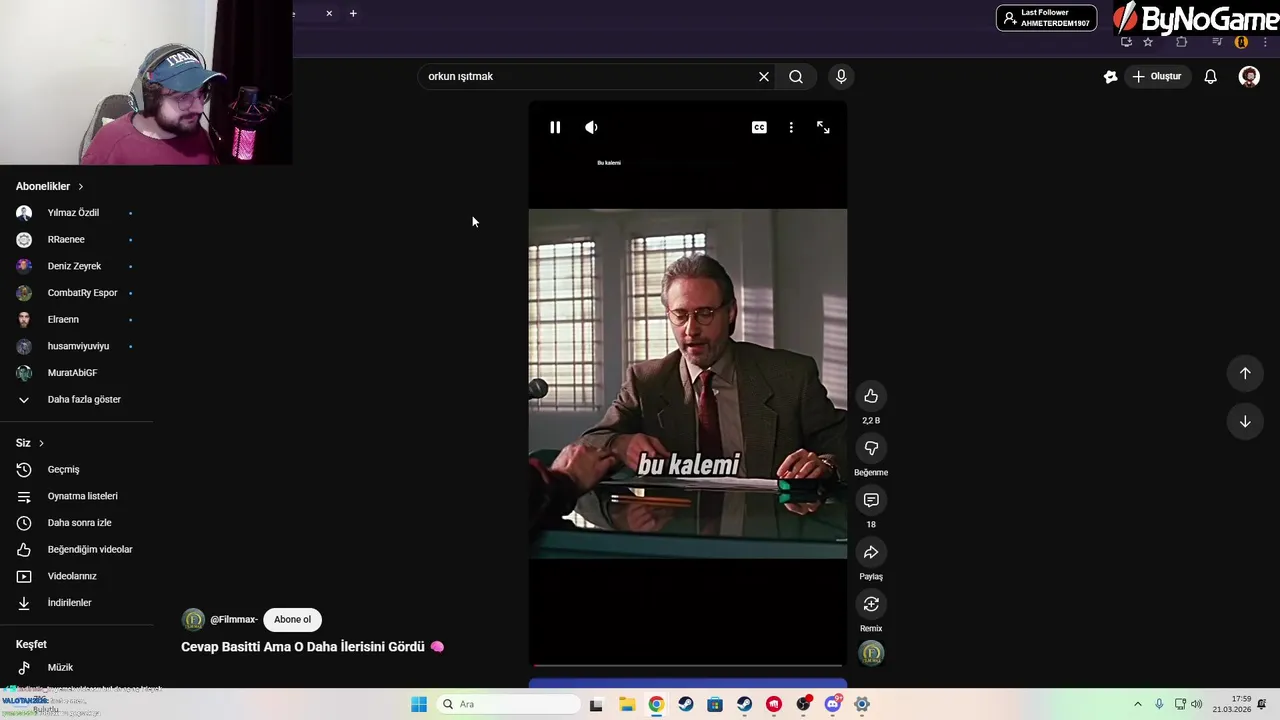
Task: Open File Explorer from the taskbar
Action: pyautogui.click(x=627, y=704)
